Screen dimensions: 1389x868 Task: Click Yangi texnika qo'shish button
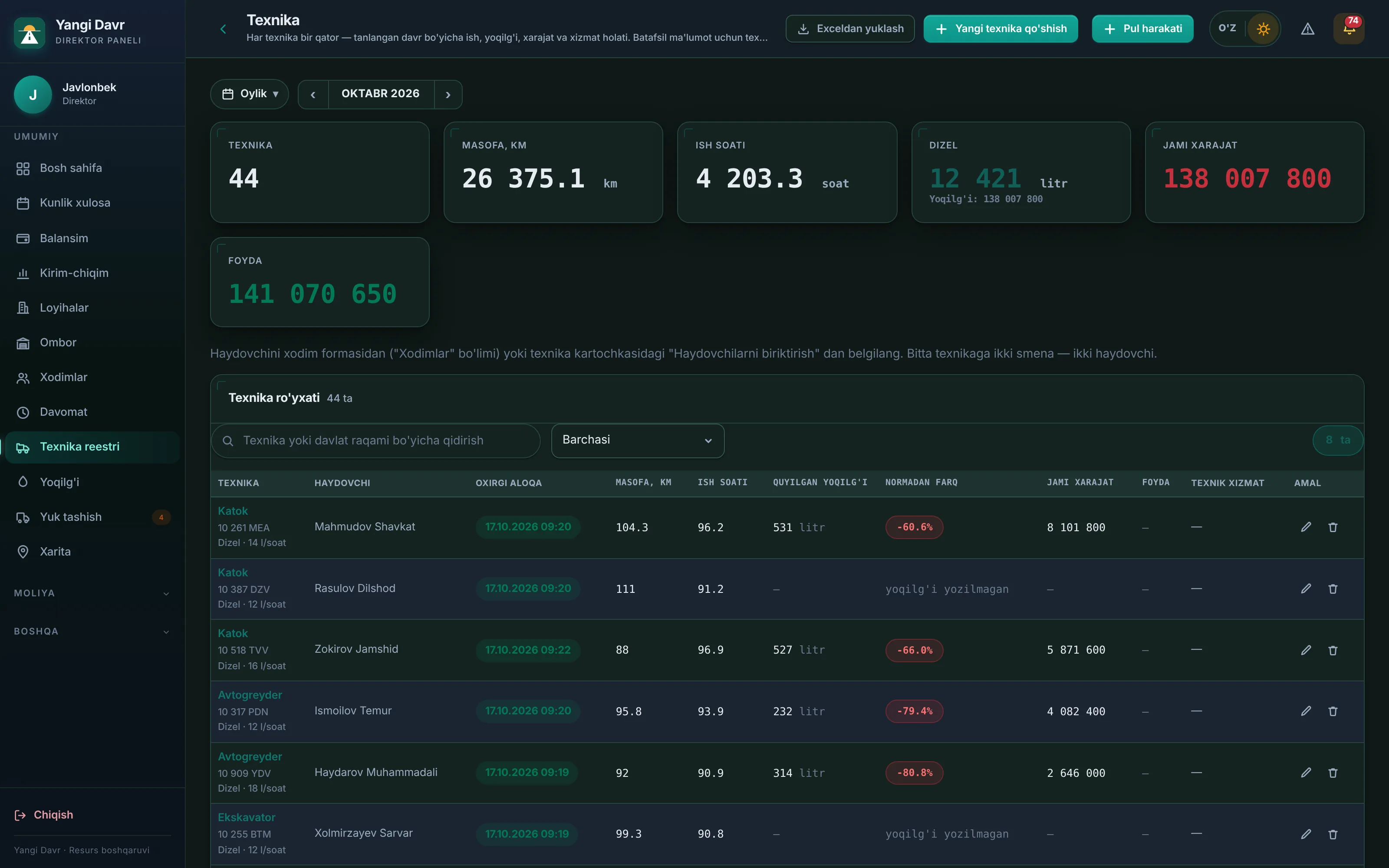point(1001,29)
